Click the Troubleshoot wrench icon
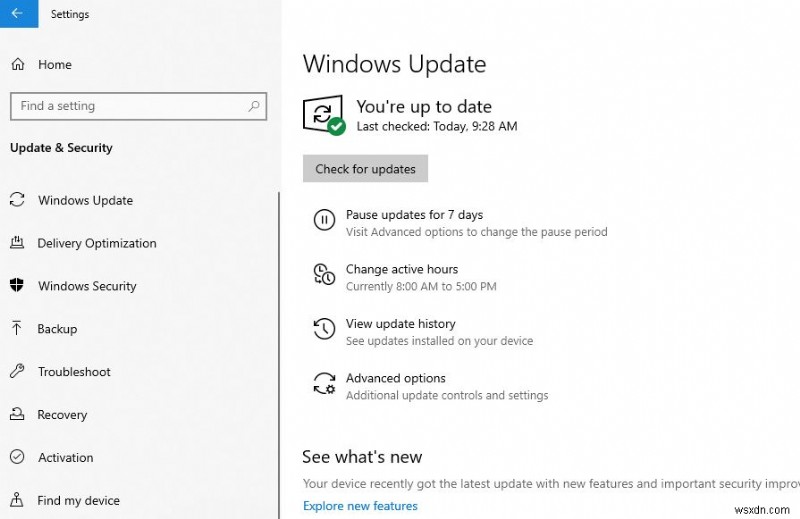This screenshot has height=519, width=800. click(17, 371)
